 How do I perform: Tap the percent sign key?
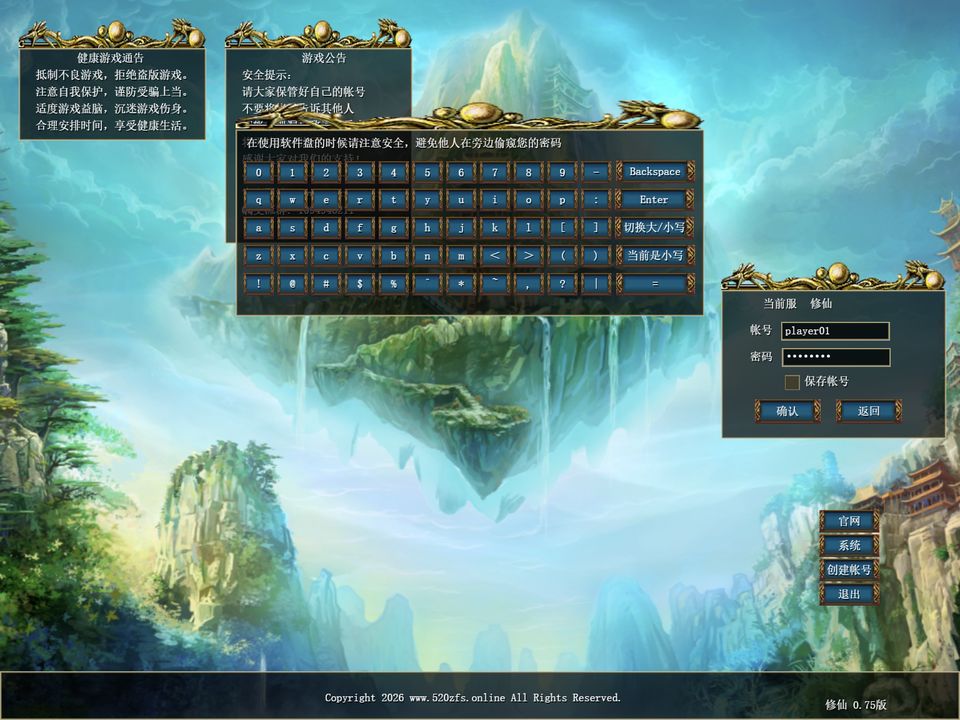(394, 283)
